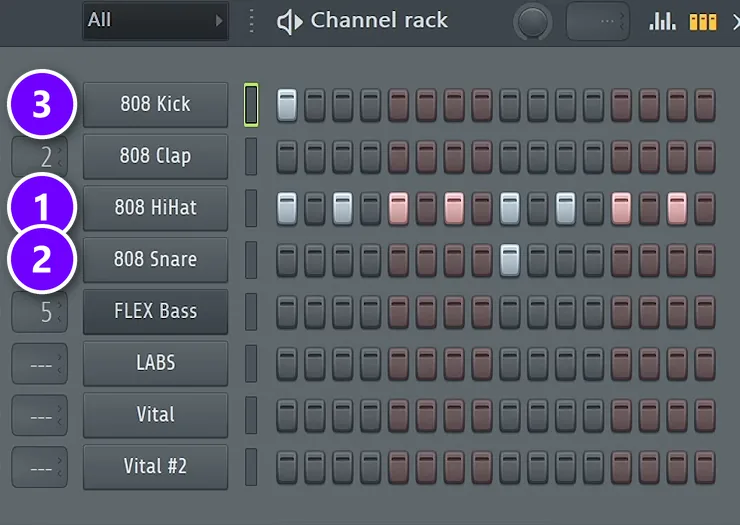
Task: Click the Vital #2 mixer track selector
Action: (40, 467)
